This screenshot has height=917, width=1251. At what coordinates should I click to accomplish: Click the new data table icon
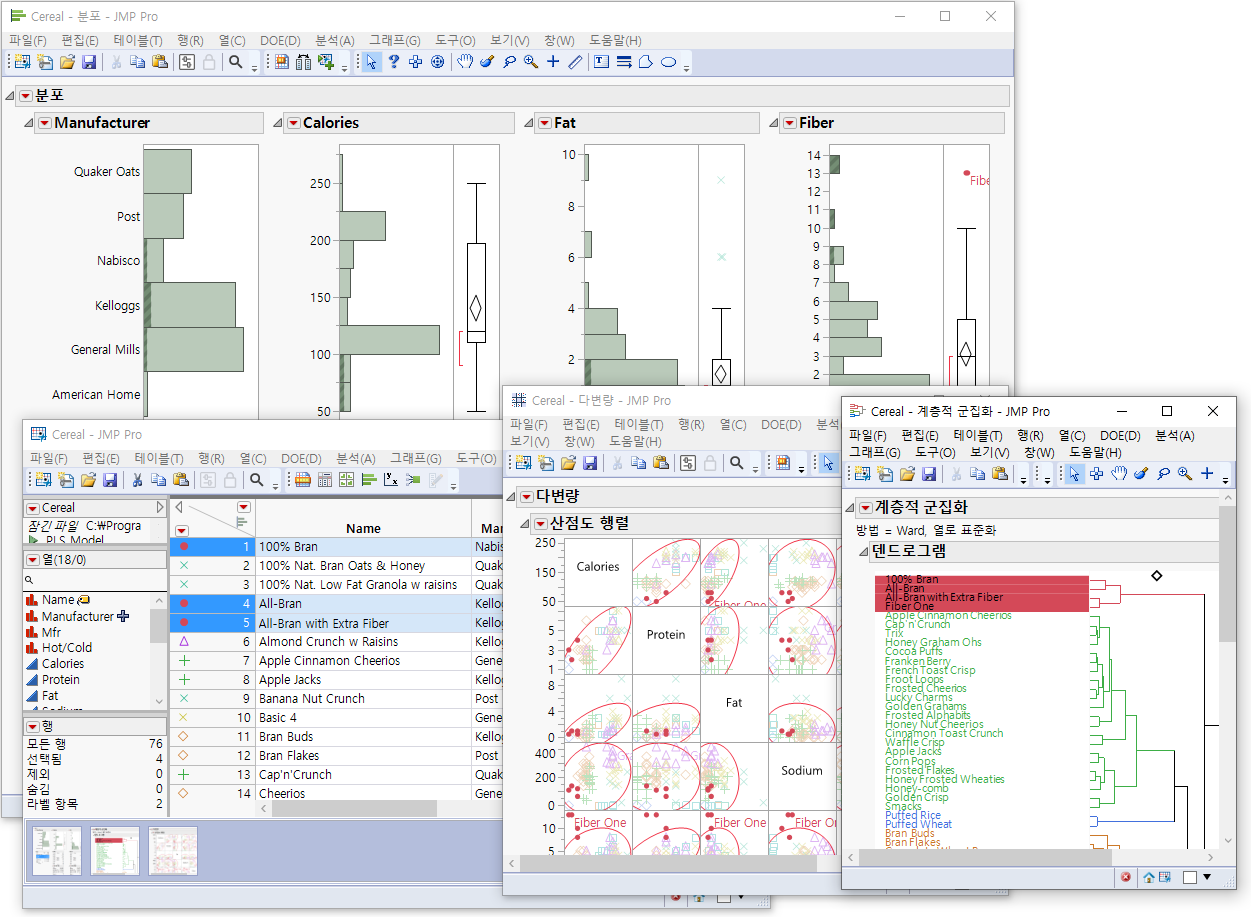[22, 61]
